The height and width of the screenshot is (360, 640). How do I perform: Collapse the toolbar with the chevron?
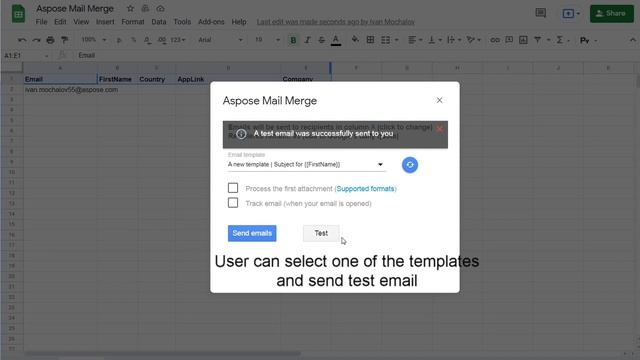click(632, 40)
